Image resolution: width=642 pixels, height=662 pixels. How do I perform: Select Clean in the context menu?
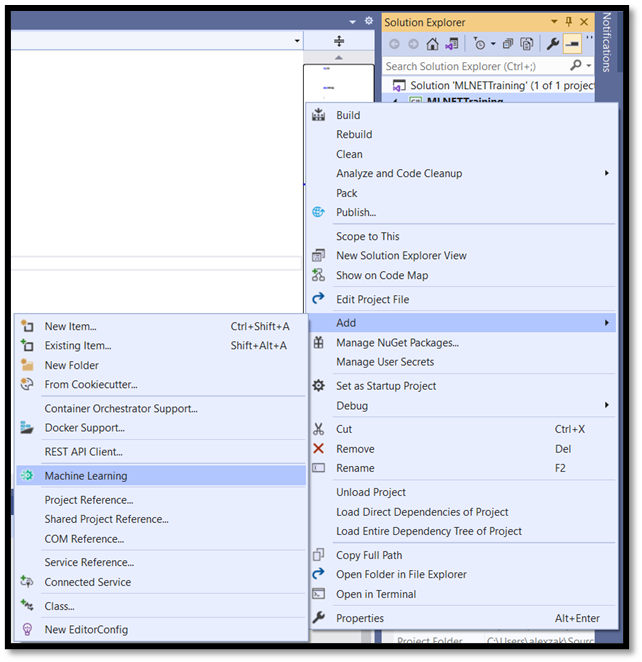463,154
